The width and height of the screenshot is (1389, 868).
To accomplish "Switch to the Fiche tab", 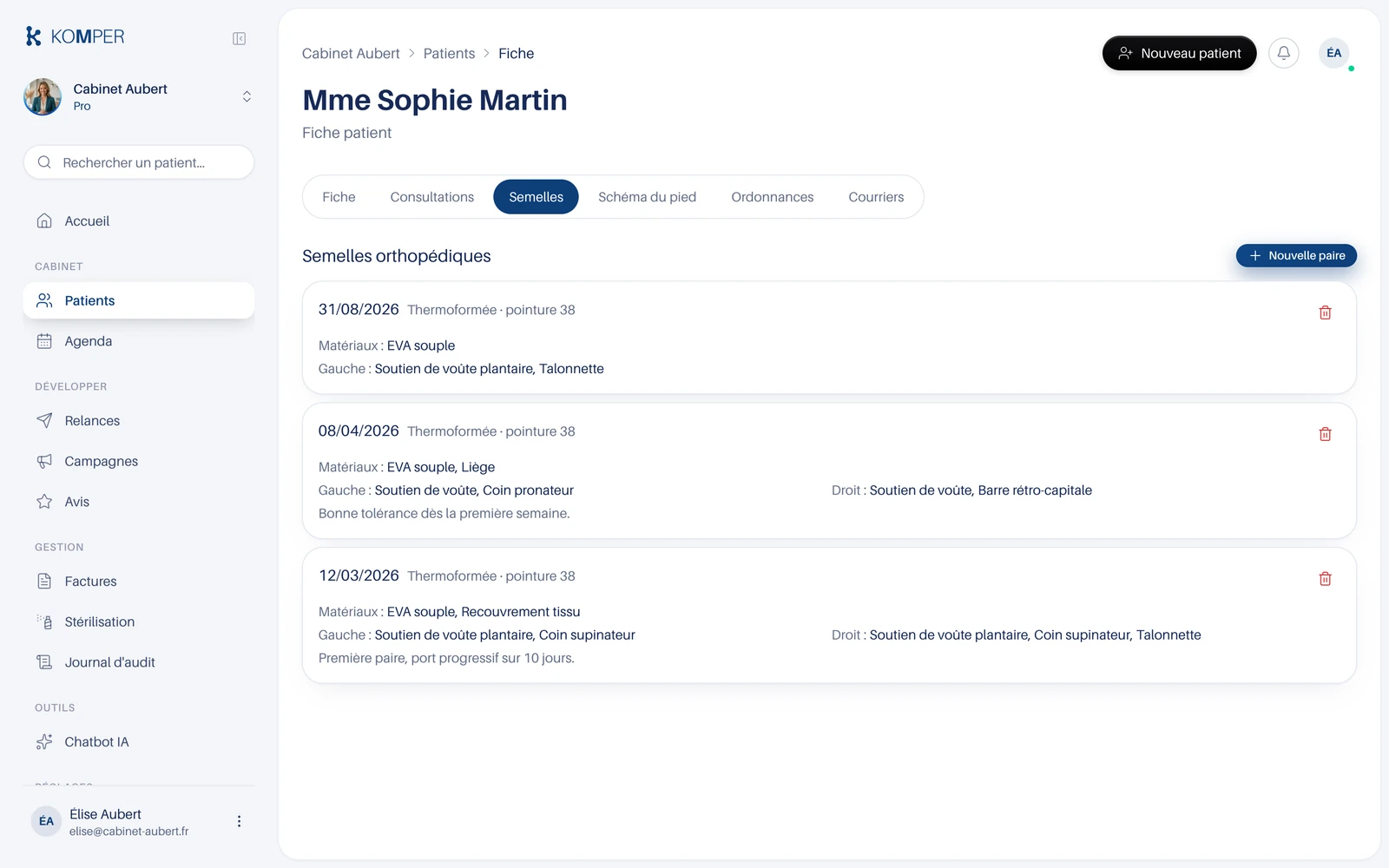I will pyautogui.click(x=339, y=197).
